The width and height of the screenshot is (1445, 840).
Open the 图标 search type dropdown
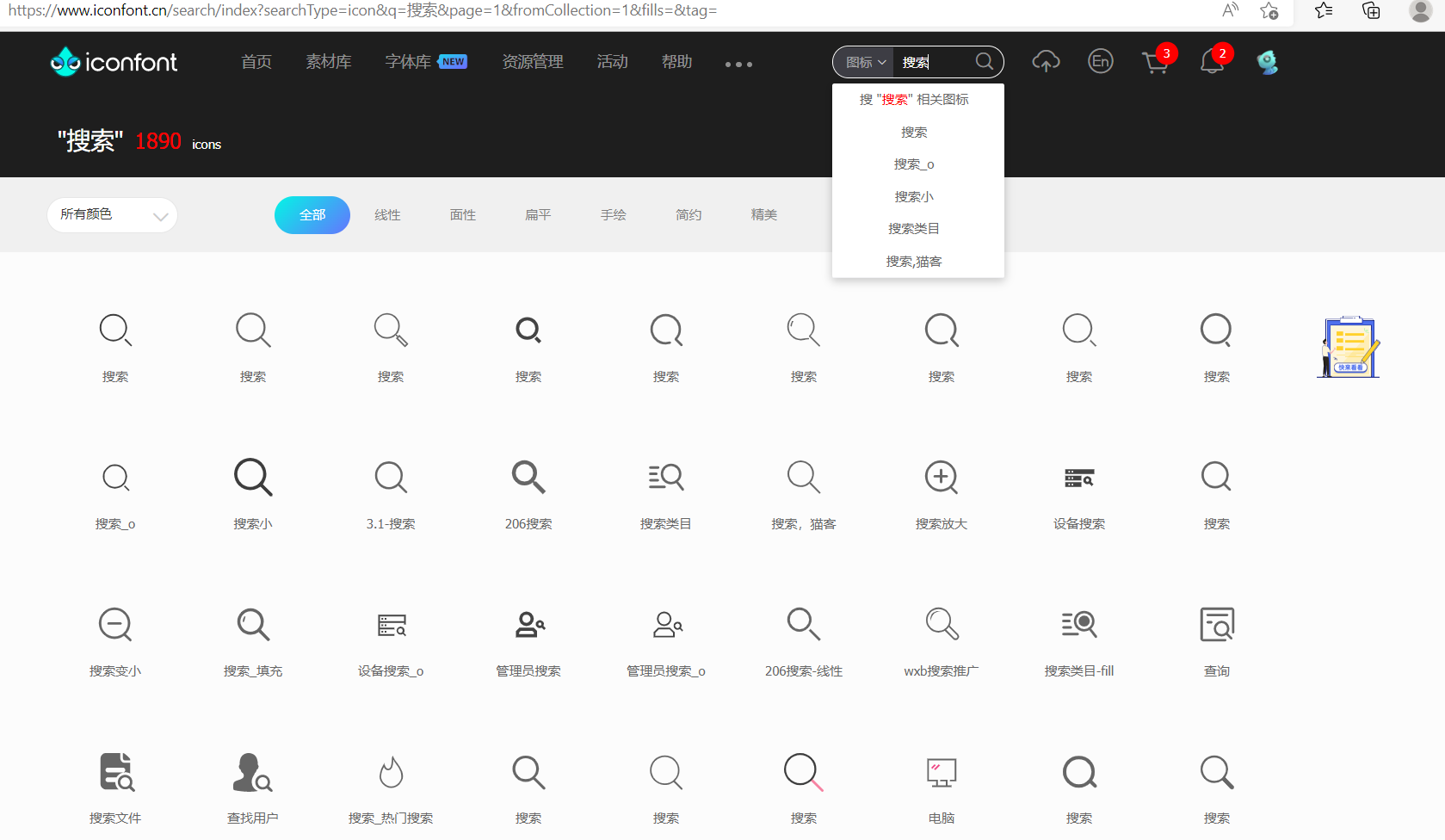pos(863,61)
